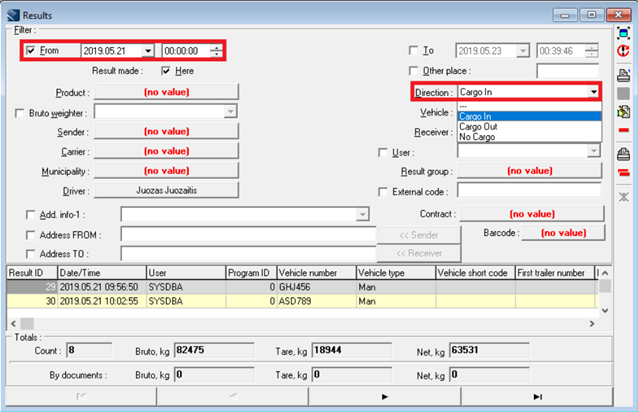Click the printer icon with the blue mark

[623, 75]
